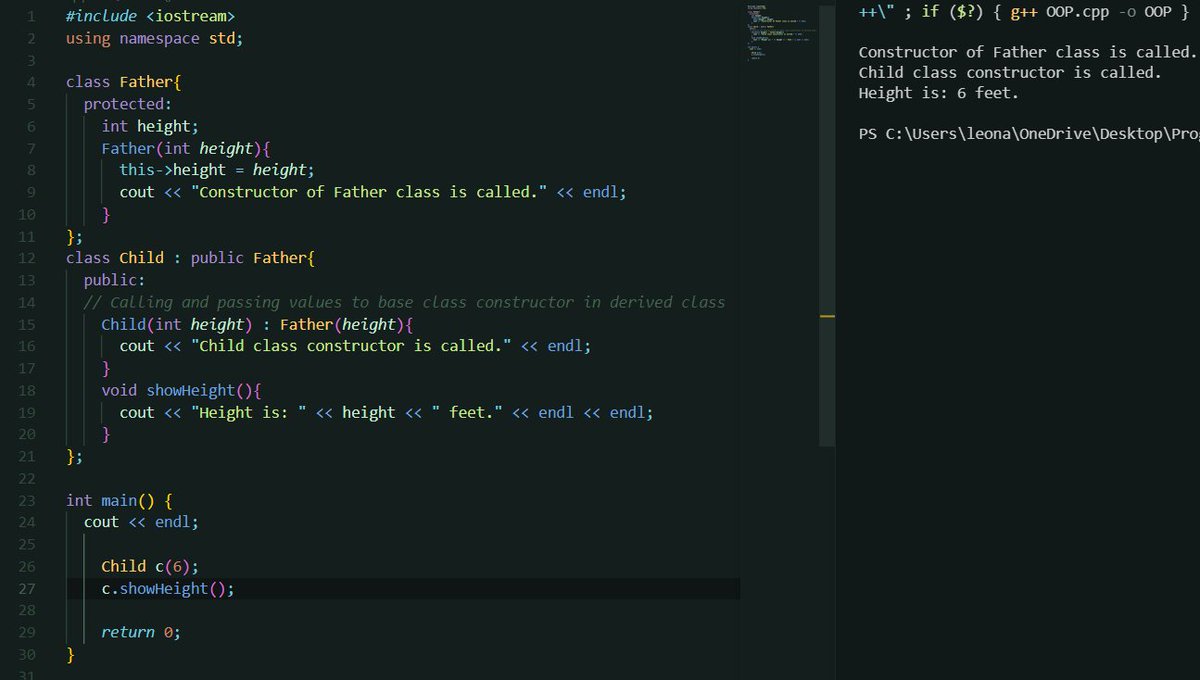1200x680 pixels.
Task: Click 'this->height = height;' line
Action: point(217,170)
